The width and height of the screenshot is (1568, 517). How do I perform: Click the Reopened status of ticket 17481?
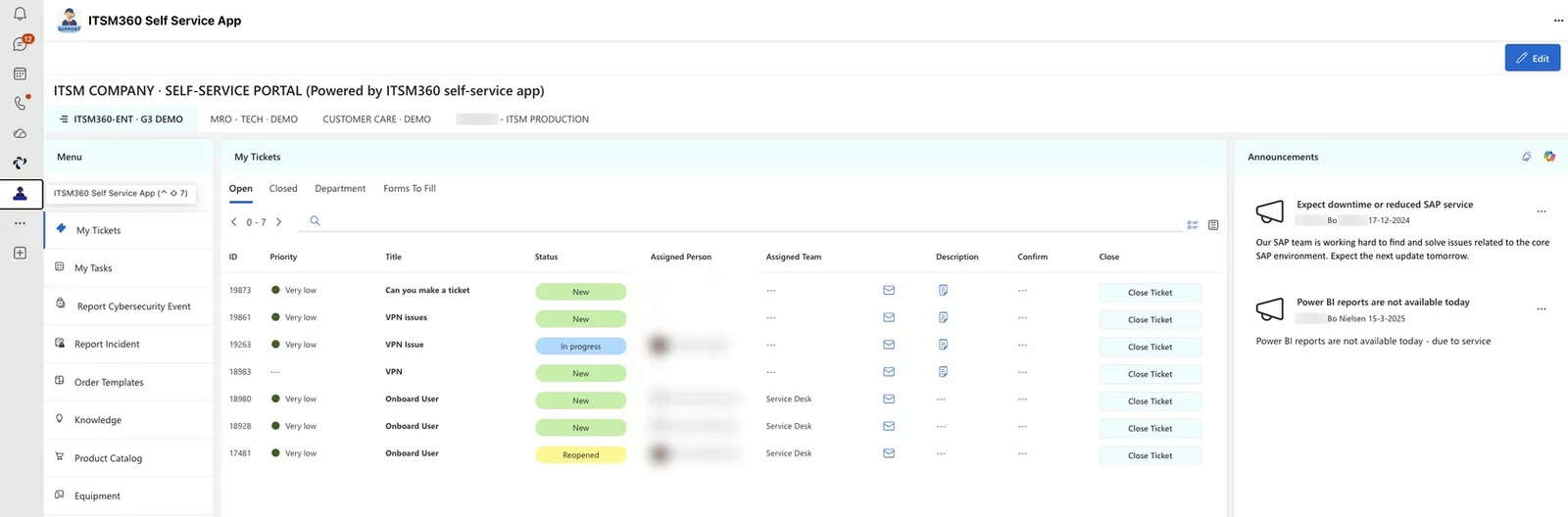(x=580, y=455)
